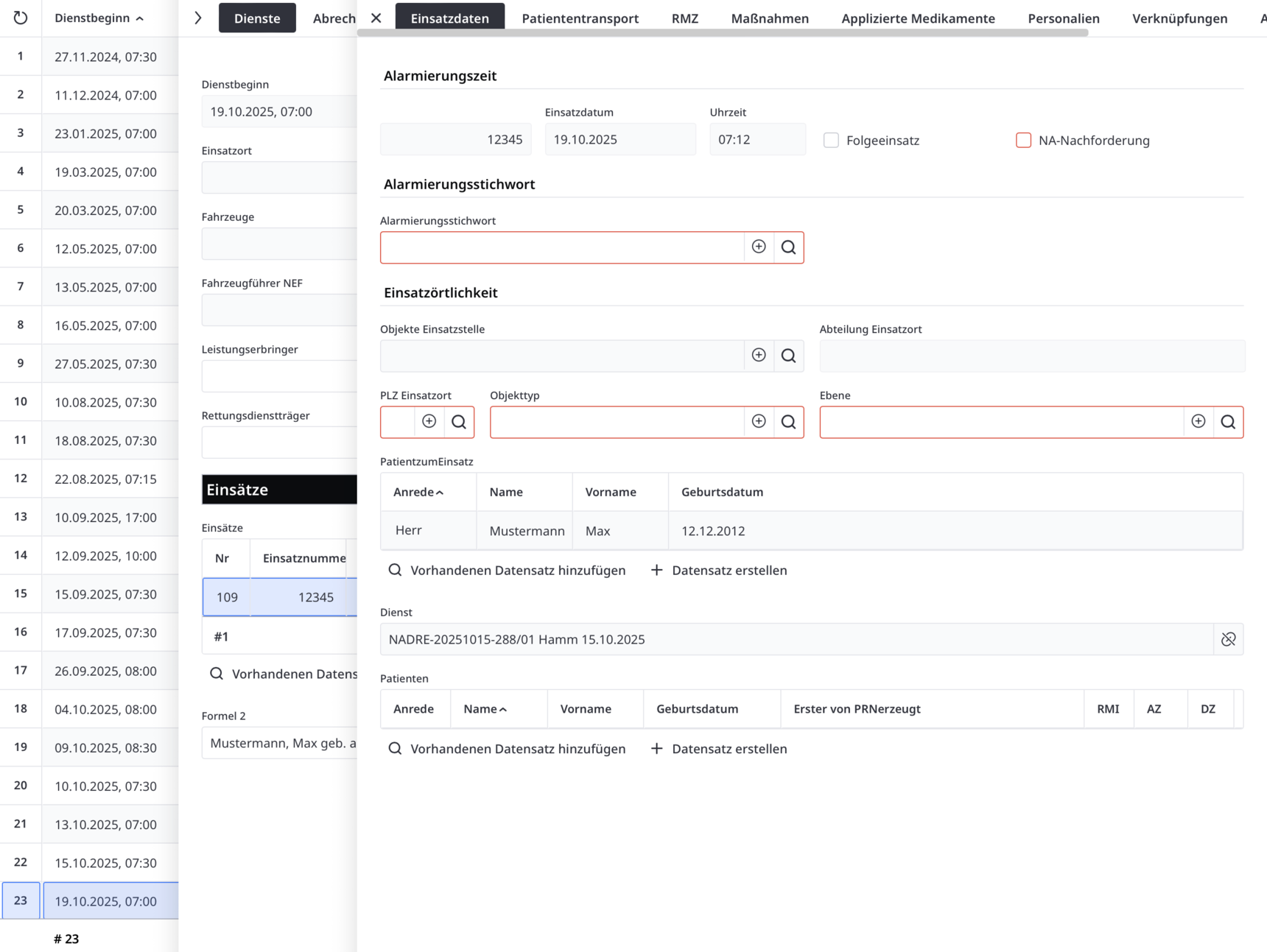Screen dimensions: 1267x952
Task: Click plus icon in Alarmierungsstichwort field
Action: [x=759, y=247]
